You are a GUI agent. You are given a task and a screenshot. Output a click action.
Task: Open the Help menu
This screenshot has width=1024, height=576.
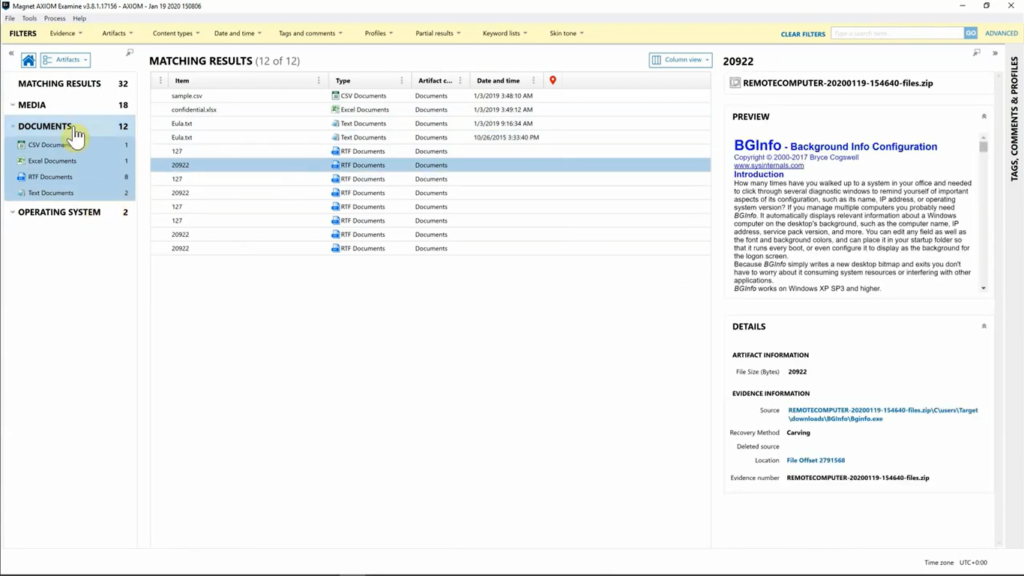pyautogui.click(x=79, y=18)
